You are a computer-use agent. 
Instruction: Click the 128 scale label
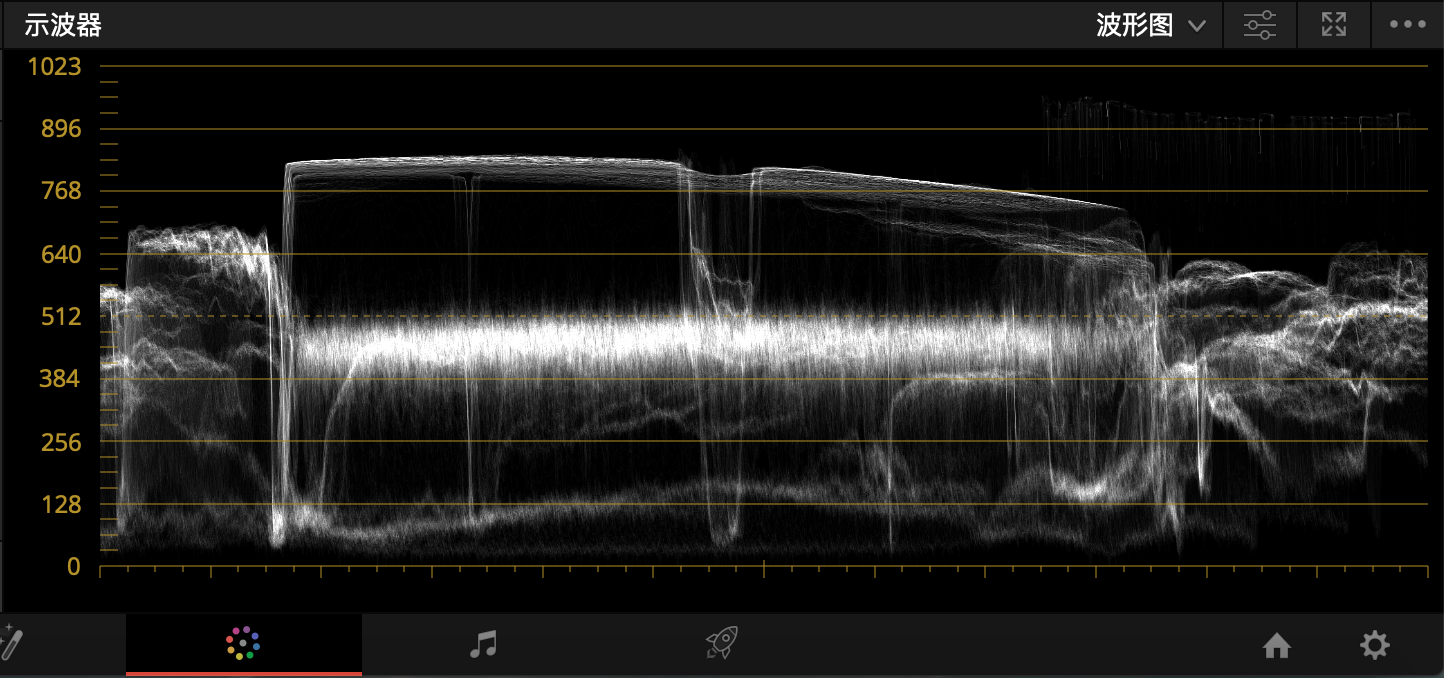pos(60,505)
